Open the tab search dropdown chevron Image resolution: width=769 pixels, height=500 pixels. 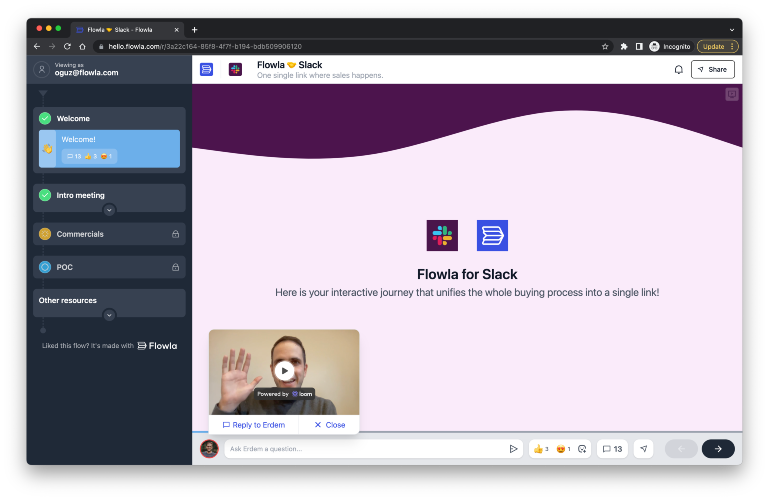(x=732, y=30)
